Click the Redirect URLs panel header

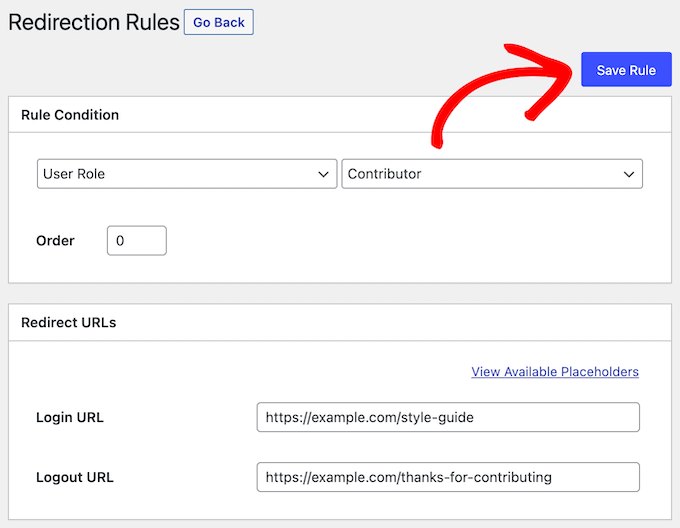[68, 323]
